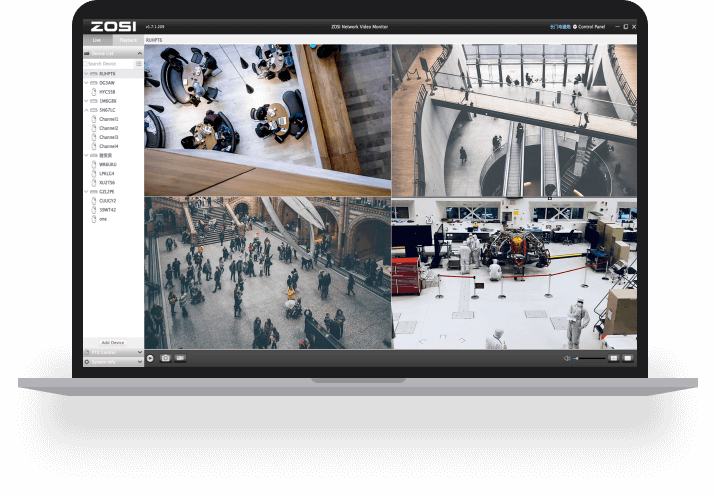The height and width of the screenshot is (496, 714).
Task: Click the ZOSI logo
Action: pos(113,26)
